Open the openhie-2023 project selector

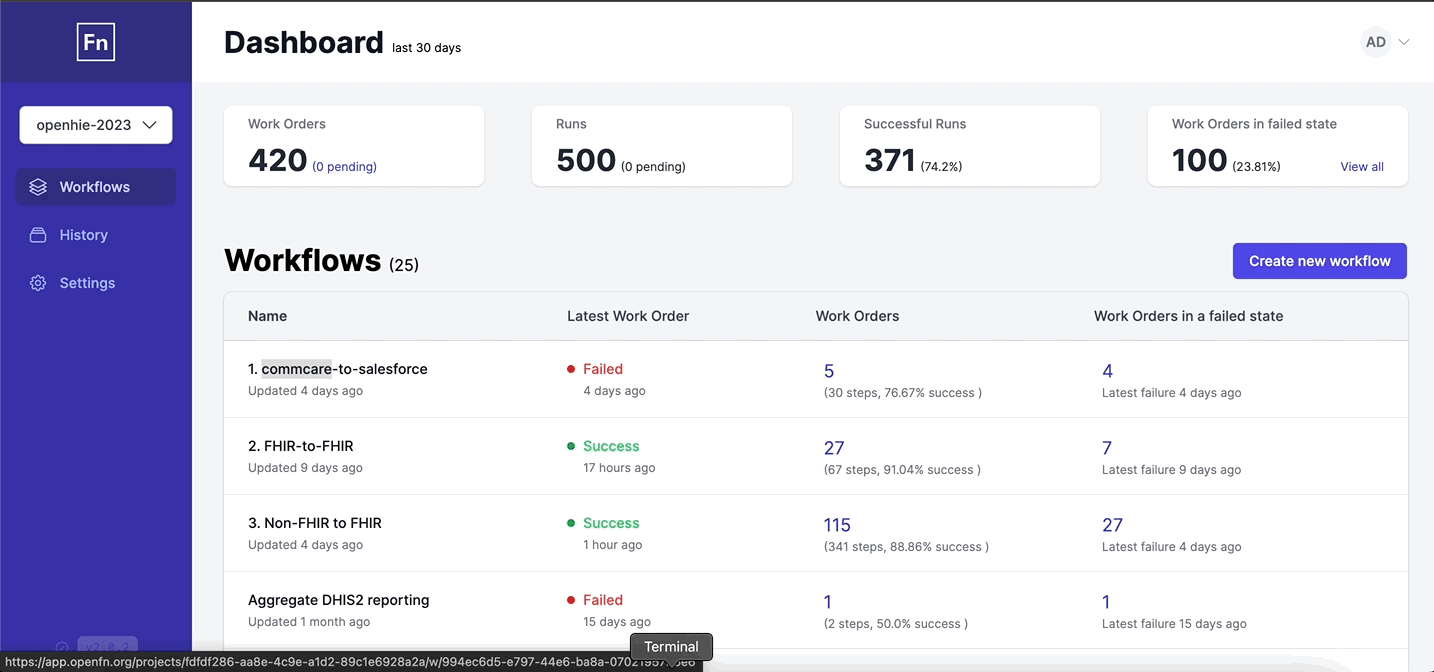96,125
